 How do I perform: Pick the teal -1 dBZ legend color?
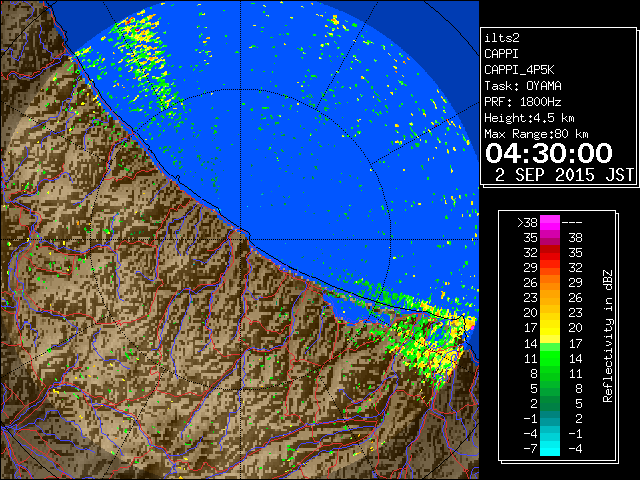coord(550,418)
